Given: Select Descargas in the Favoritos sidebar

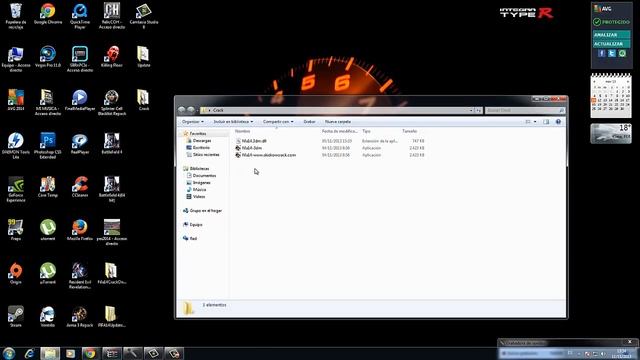Looking at the screenshot, I should pos(202,140).
